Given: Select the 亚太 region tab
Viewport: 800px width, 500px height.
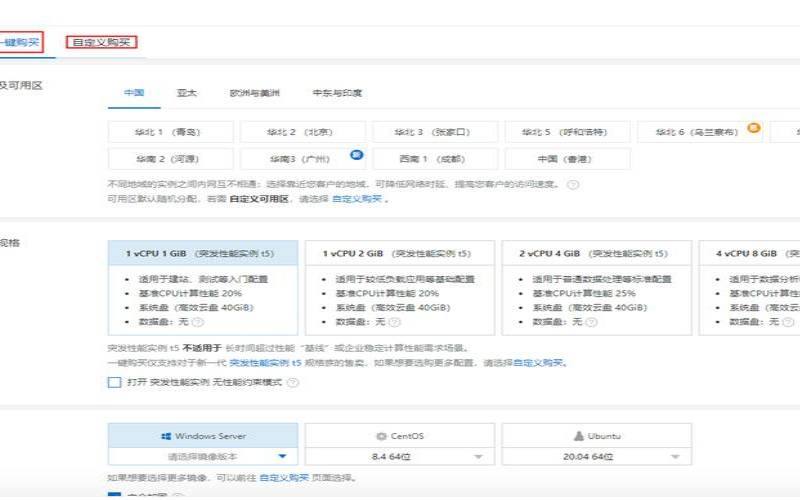Looking at the screenshot, I should coord(187,93).
